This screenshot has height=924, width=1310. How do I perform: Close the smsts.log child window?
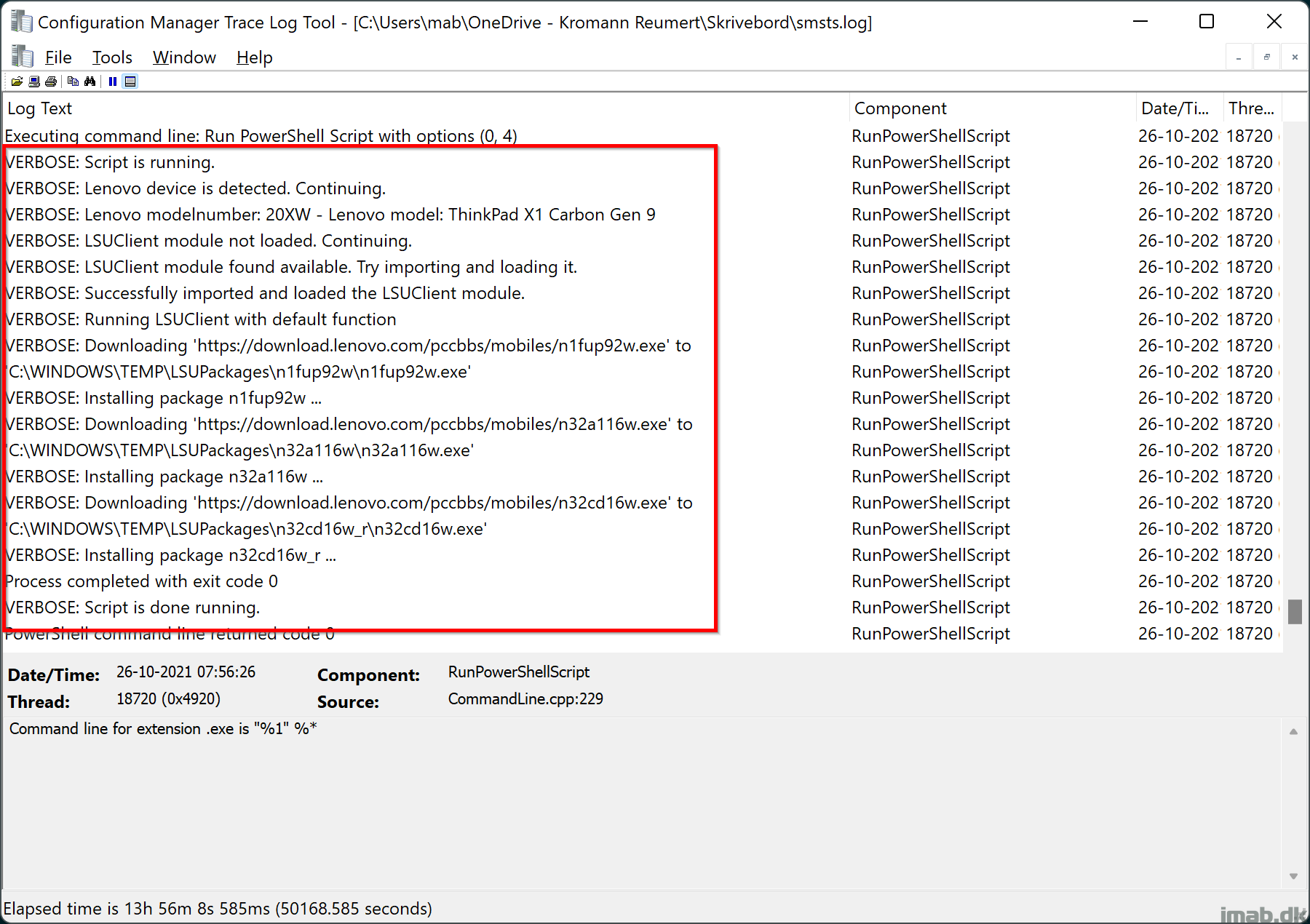(1295, 57)
